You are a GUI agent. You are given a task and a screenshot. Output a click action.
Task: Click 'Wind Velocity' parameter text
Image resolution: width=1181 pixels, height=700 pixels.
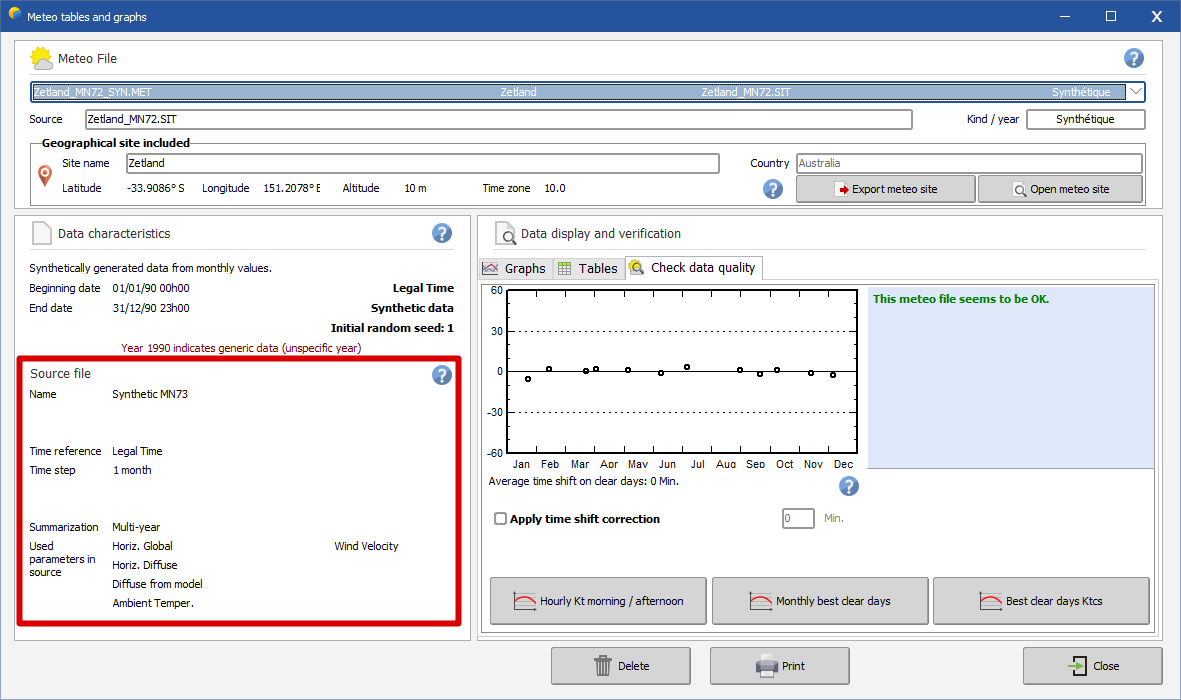[x=366, y=546]
